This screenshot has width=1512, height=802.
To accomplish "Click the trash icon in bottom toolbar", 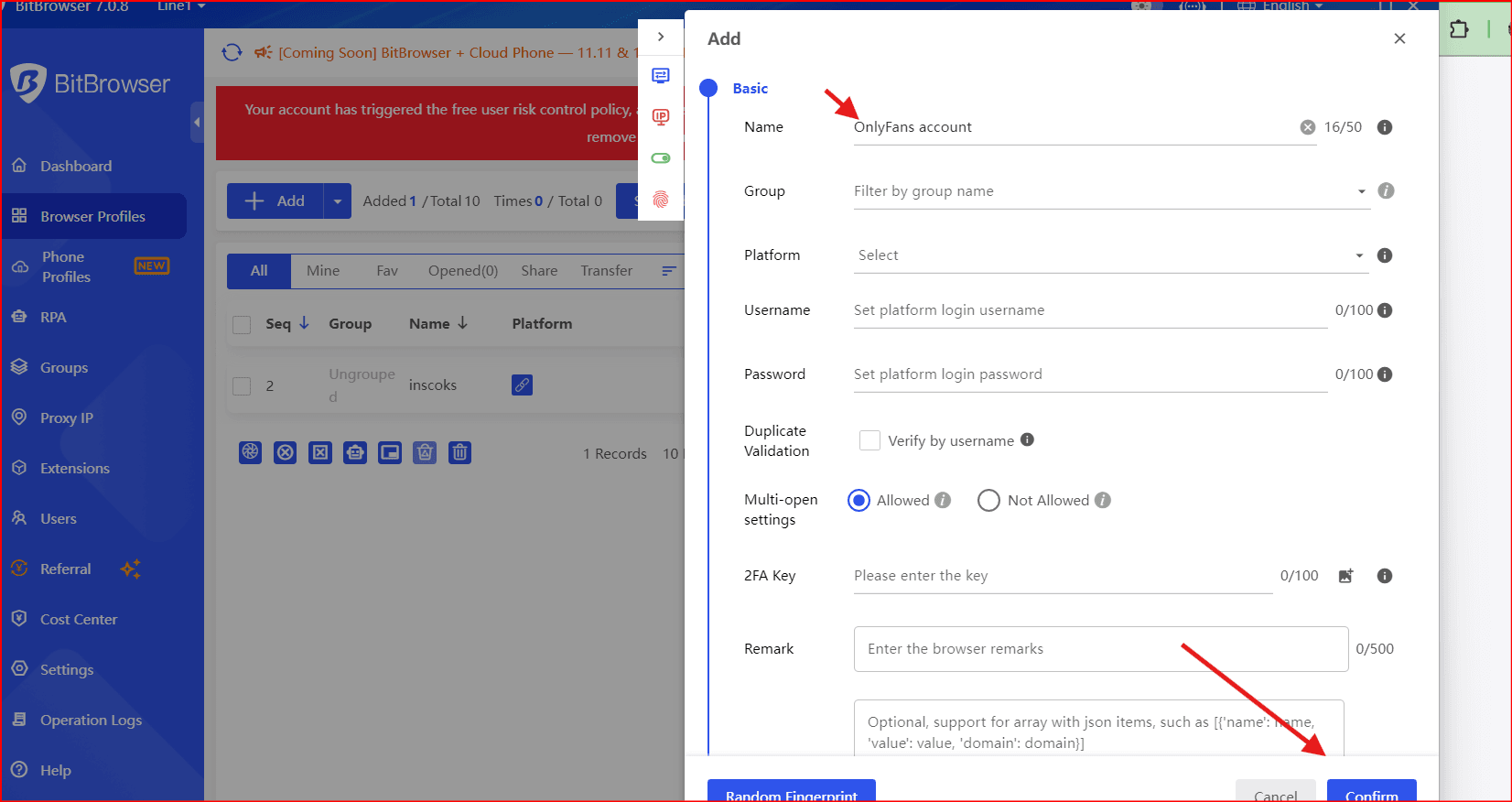I will point(459,452).
